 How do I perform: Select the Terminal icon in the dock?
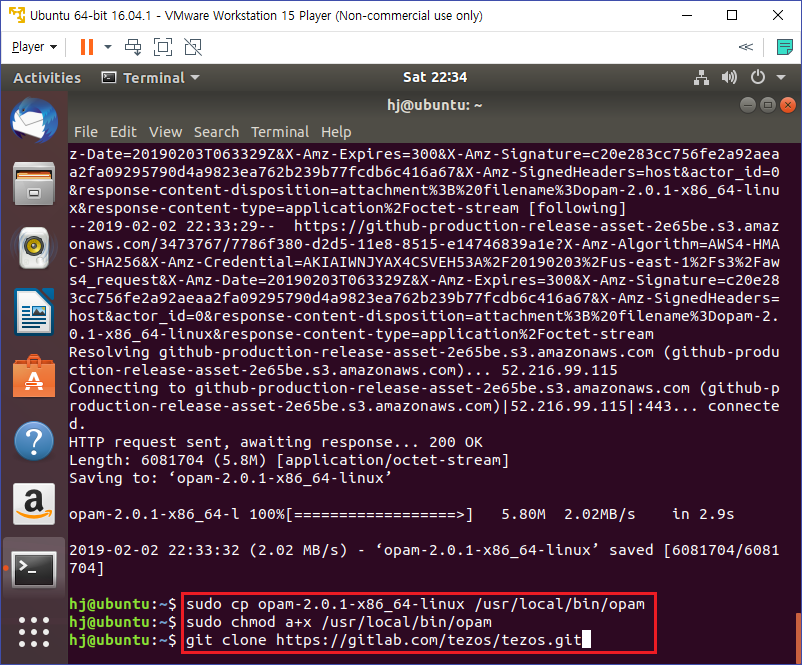[x=34, y=568]
